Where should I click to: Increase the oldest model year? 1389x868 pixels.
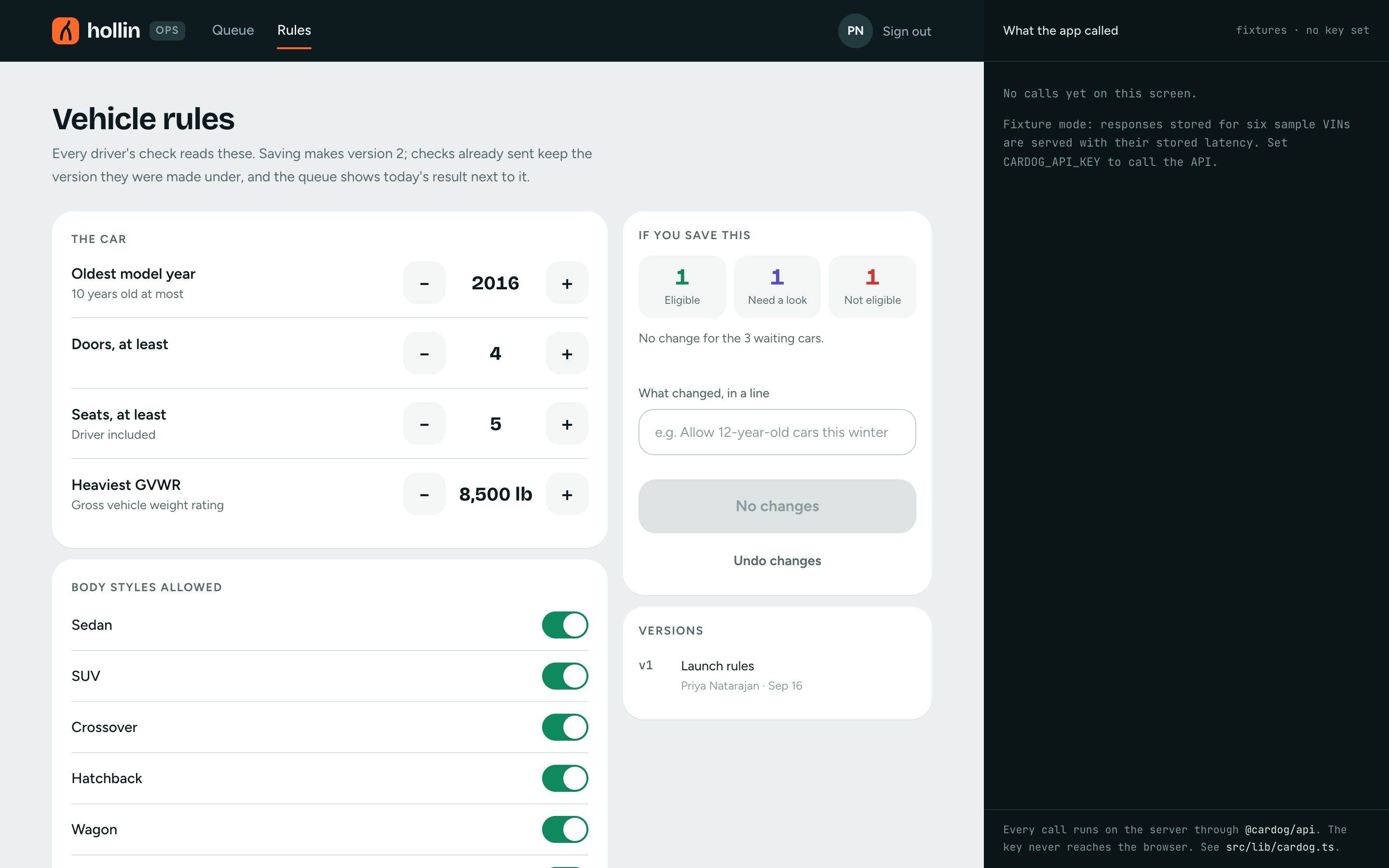(567, 283)
